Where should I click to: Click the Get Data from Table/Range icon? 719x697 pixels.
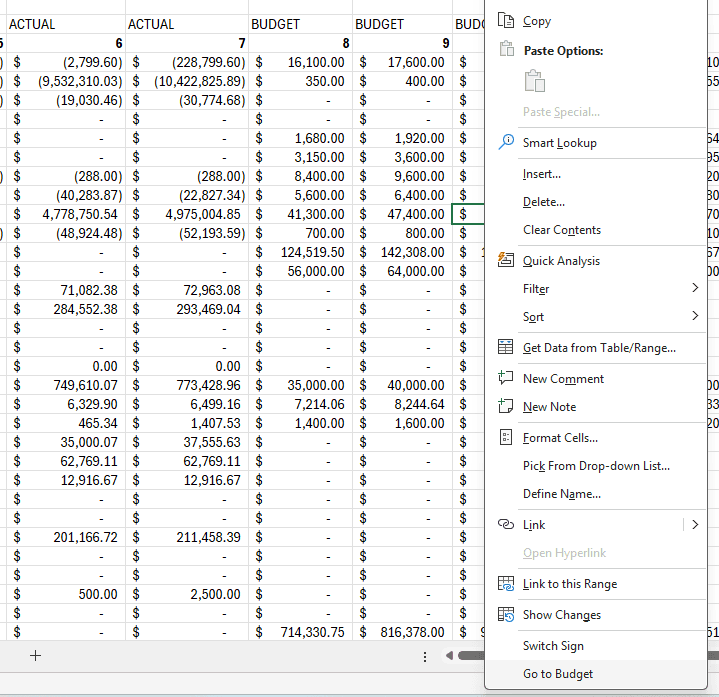pyautogui.click(x=506, y=348)
